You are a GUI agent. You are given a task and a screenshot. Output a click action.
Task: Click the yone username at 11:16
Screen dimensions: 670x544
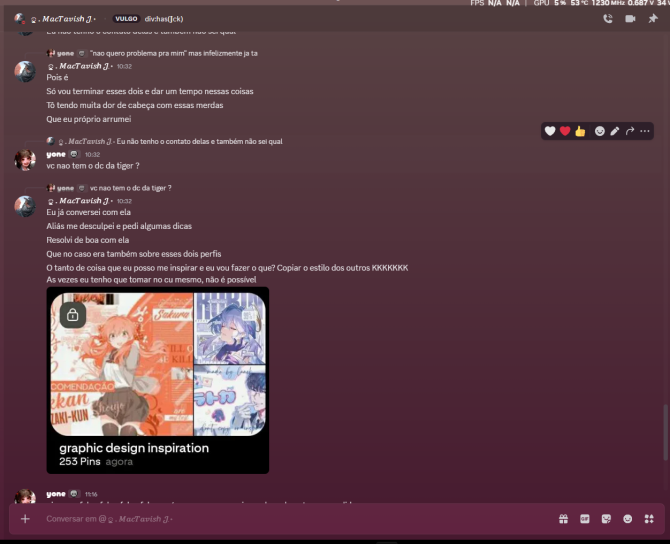pyautogui.click(x=56, y=494)
